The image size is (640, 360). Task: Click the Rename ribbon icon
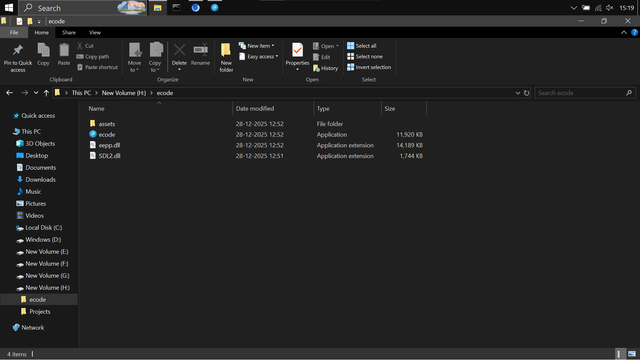tap(200, 54)
